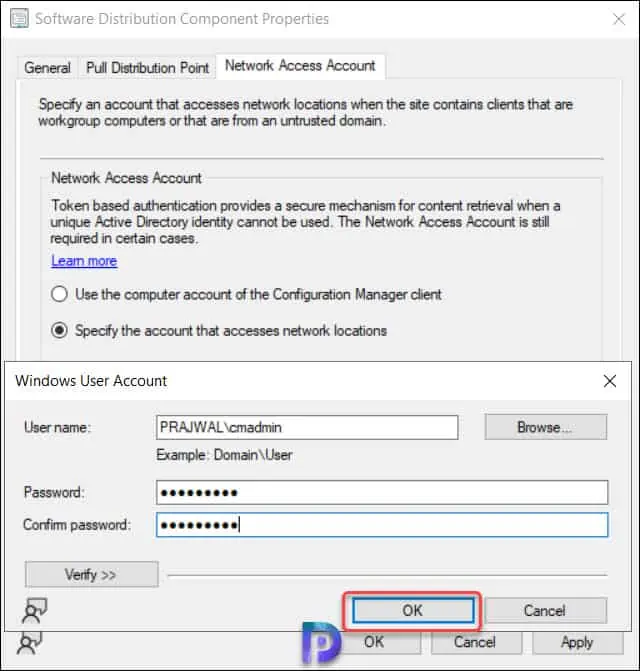This screenshot has width=640, height=671.
Task: Close the Software Distribution Component Properties window
Action: point(619,19)
